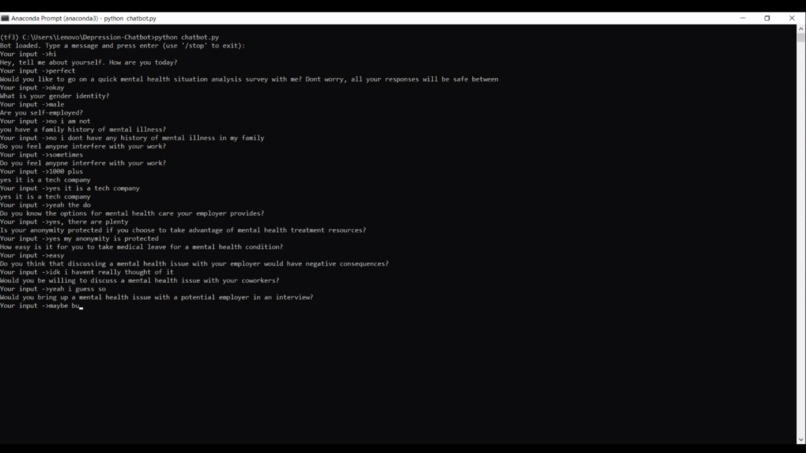Click the line 'Your input ->hi'

(x=28, y=54)
